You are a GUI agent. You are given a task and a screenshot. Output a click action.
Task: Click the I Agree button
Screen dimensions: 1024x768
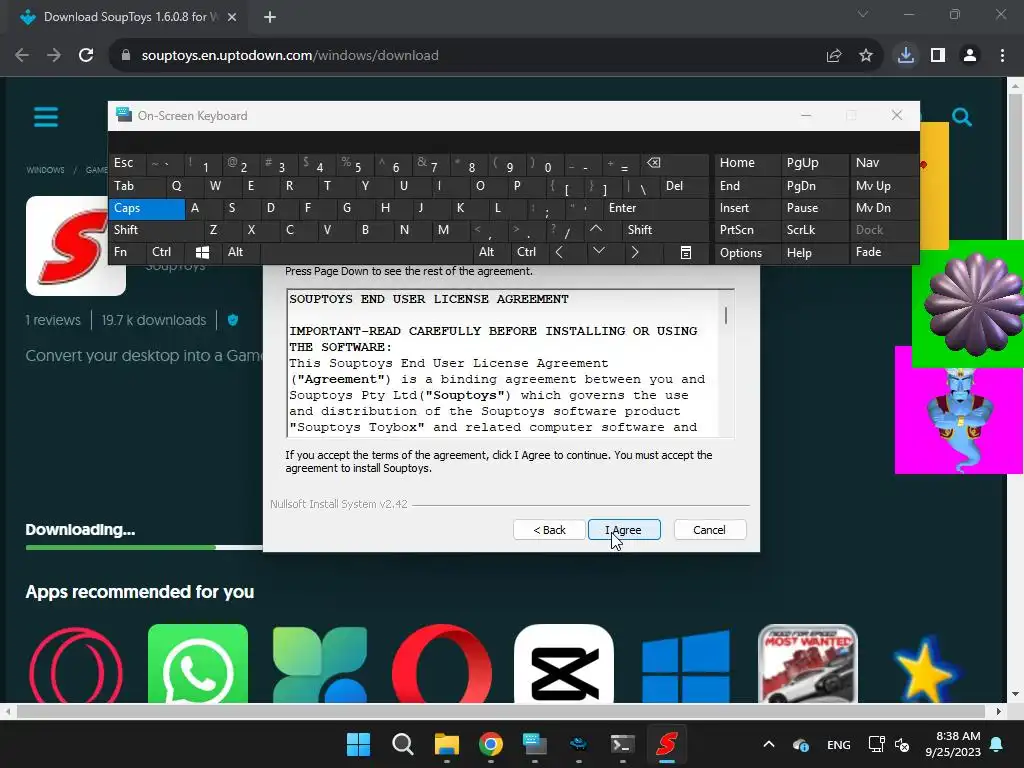click(x=624, y=530)
